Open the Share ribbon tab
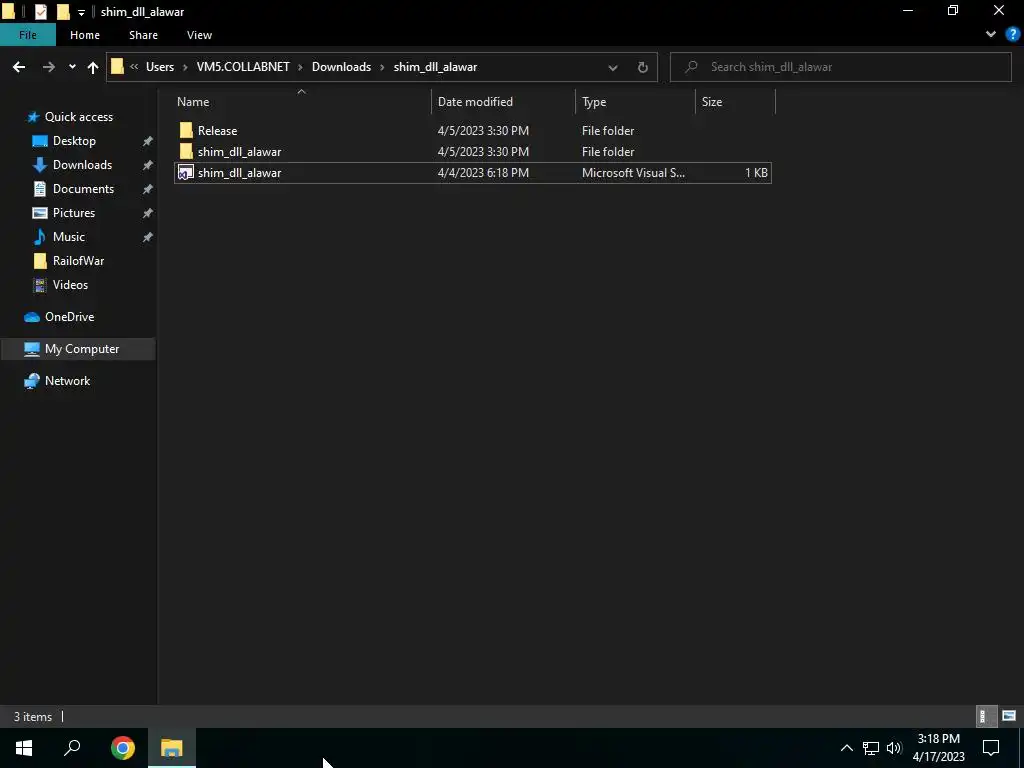Image resolution: width=1024 pixels, height=768 pixels. [143, 35]
